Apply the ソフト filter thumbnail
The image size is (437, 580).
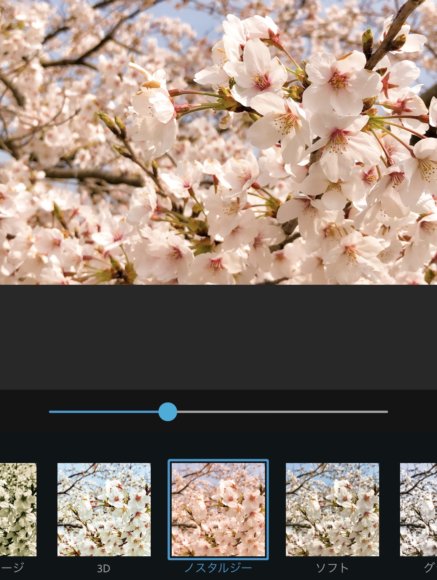tap(332, 509)
